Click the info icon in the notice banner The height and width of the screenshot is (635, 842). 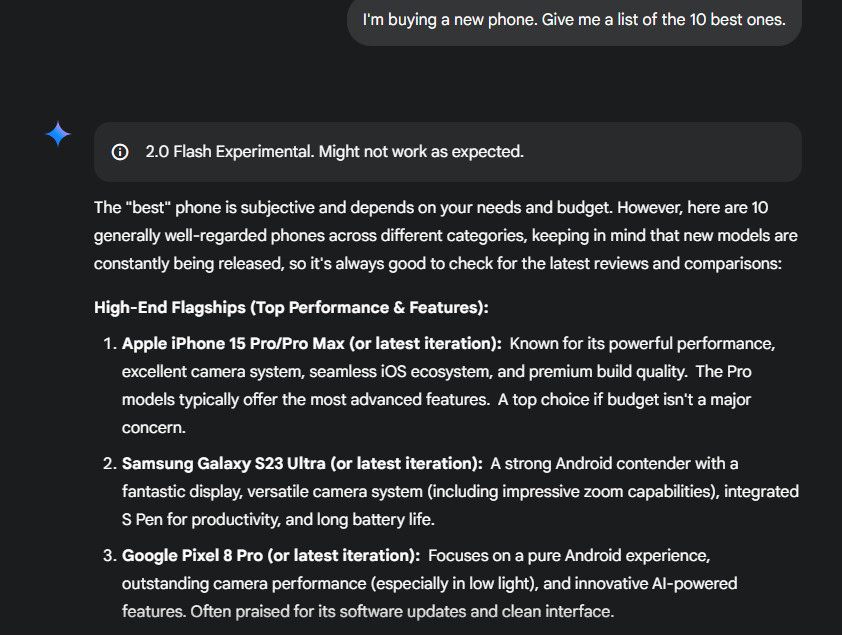[120, 152]
